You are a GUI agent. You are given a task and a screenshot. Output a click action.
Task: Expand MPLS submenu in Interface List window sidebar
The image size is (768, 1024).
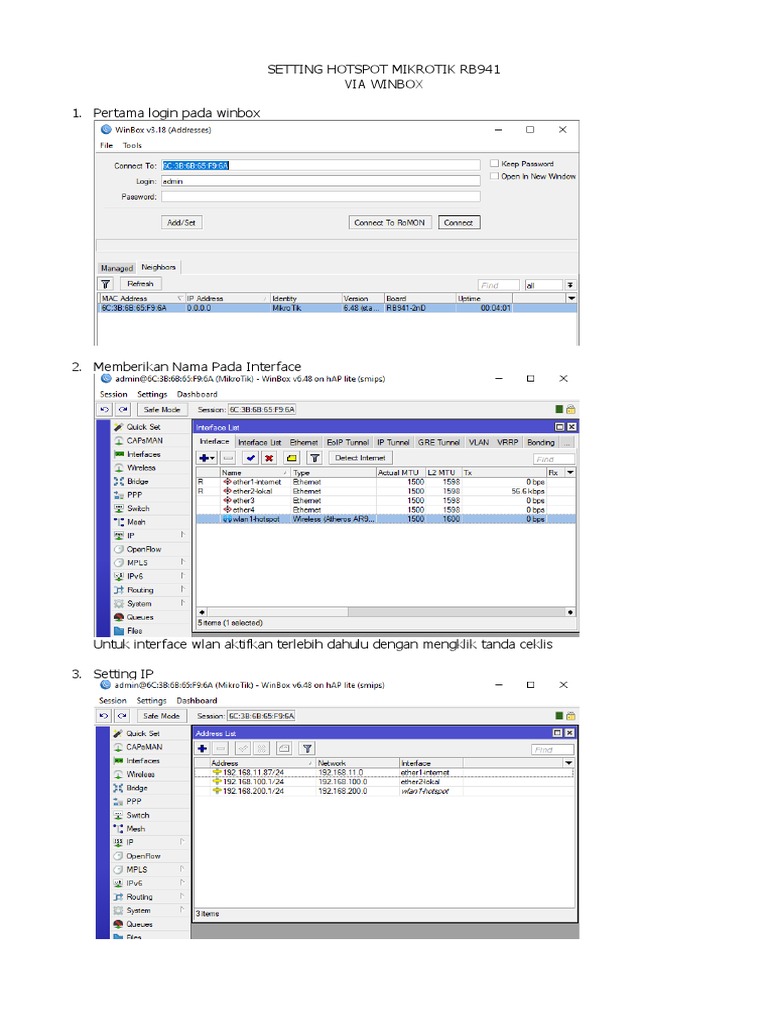click(x=150, y=562)
